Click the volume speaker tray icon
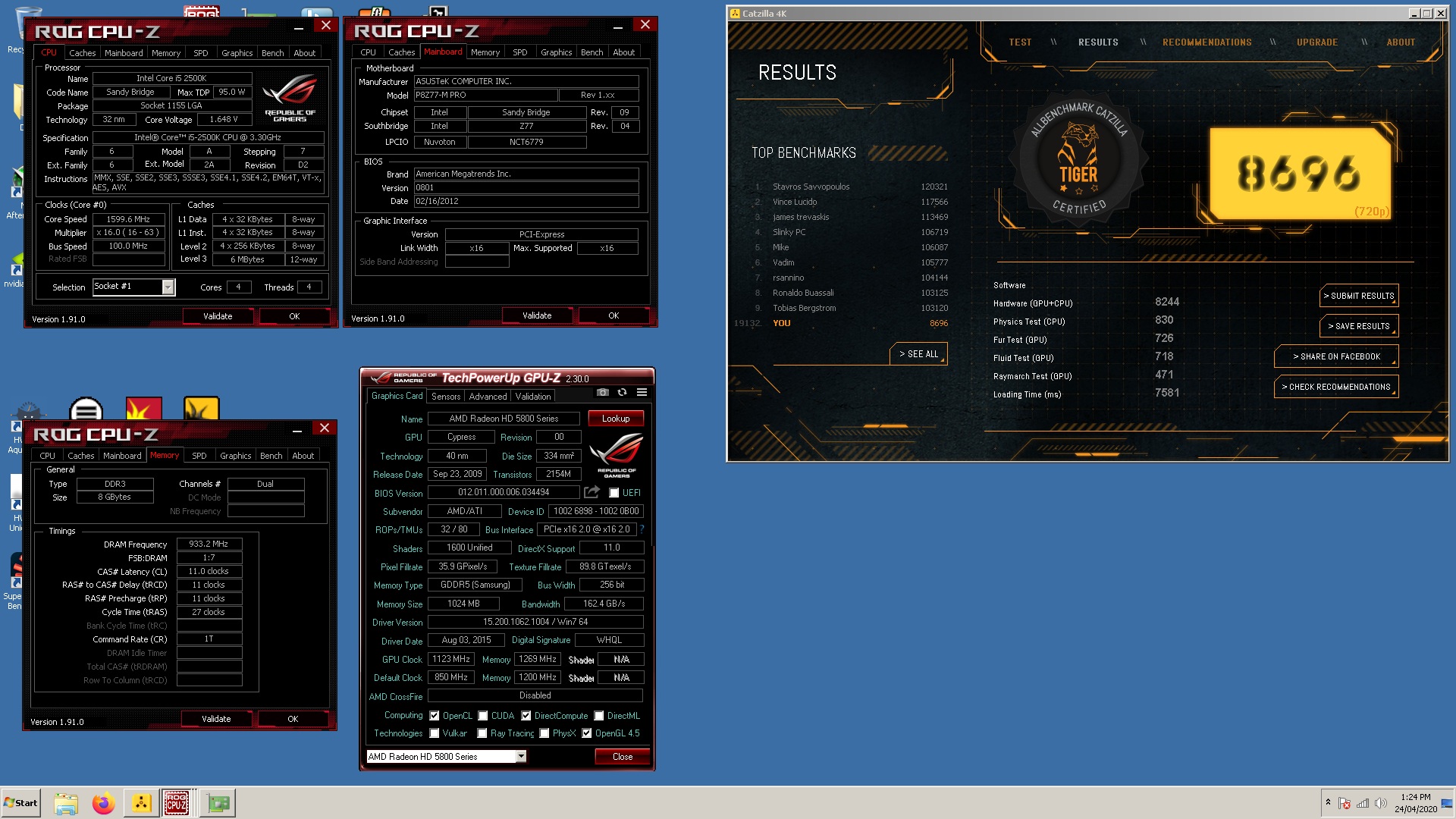1456x819 pixels. point(1381,803)
